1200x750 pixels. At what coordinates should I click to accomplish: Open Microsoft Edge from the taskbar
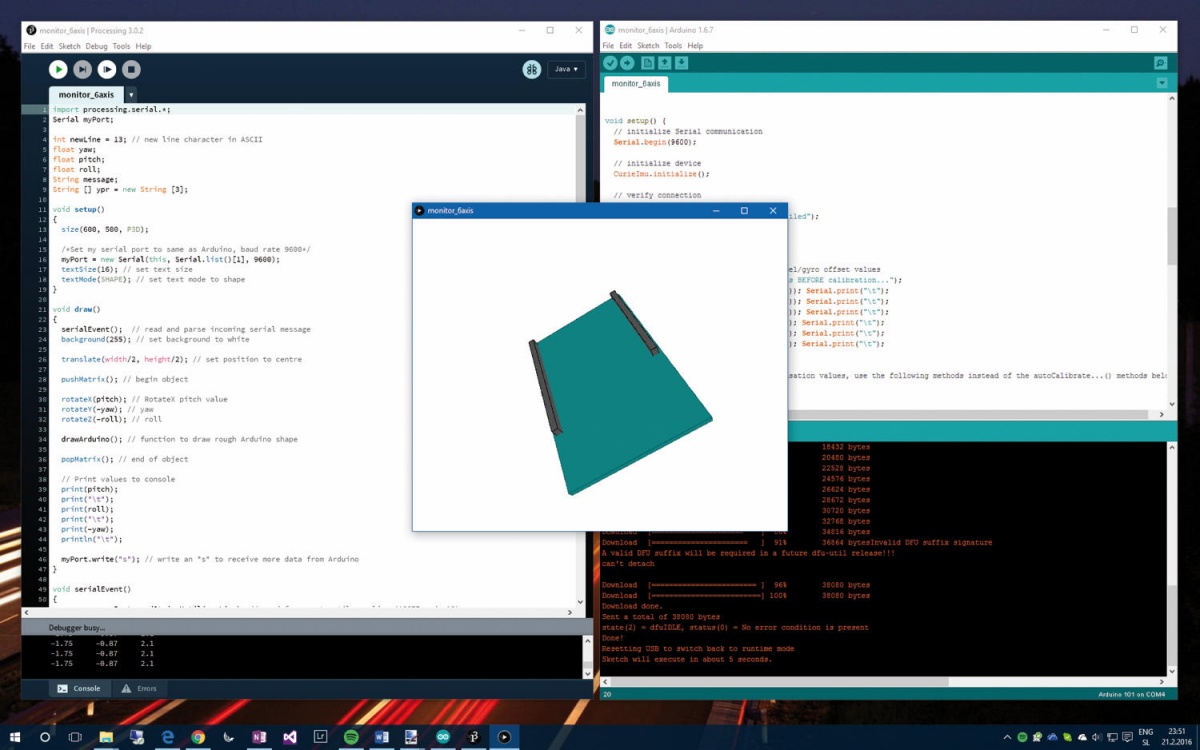pos(168,737)
